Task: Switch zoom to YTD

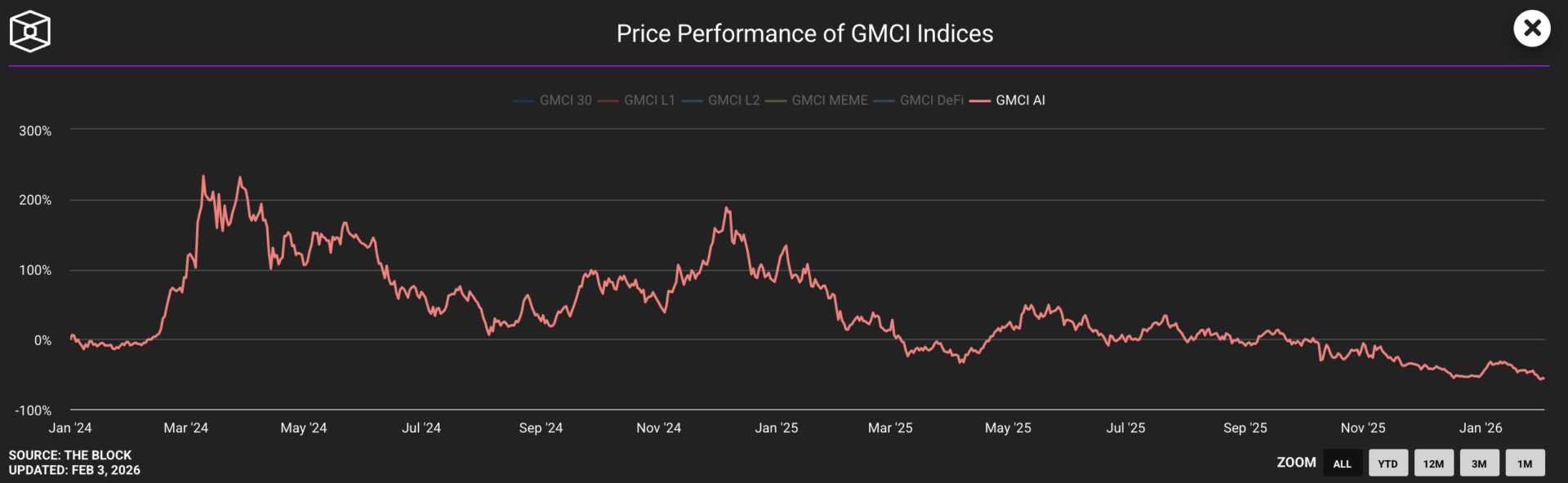Action: click(1388, 463)
